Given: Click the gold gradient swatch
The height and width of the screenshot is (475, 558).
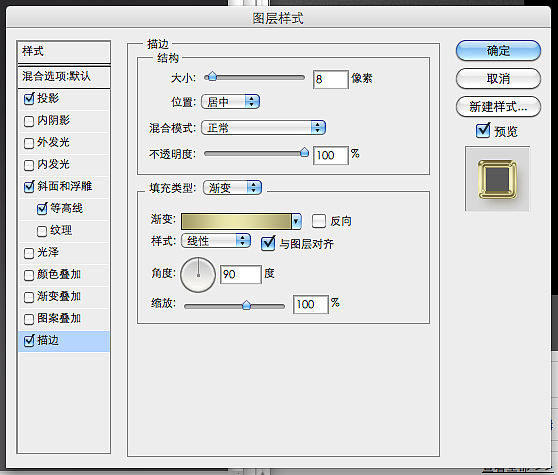Looking at the screenshot, I should pos(236,221).
